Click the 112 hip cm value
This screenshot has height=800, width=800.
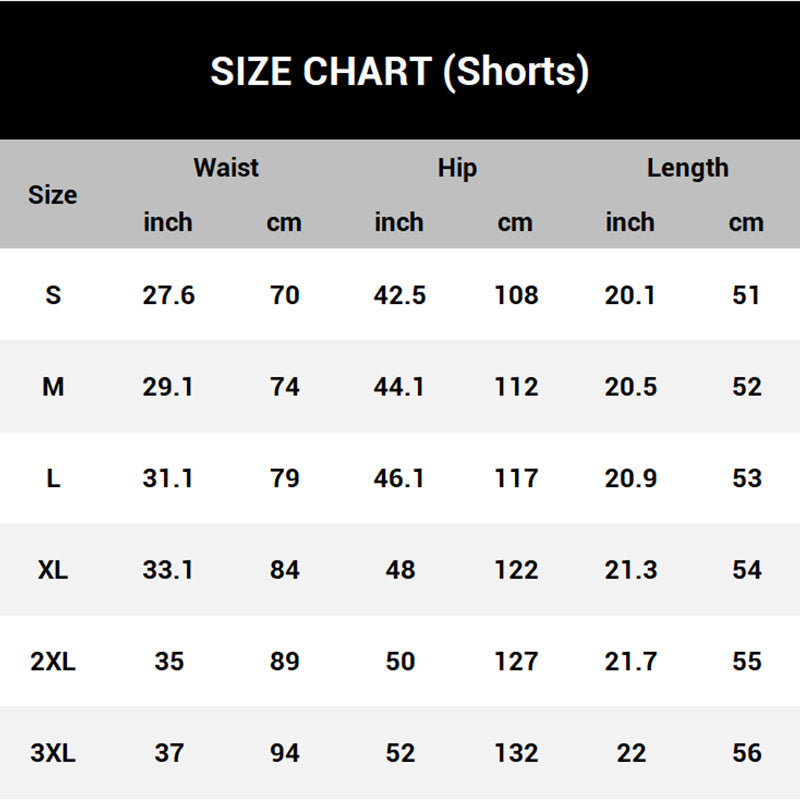516,387
